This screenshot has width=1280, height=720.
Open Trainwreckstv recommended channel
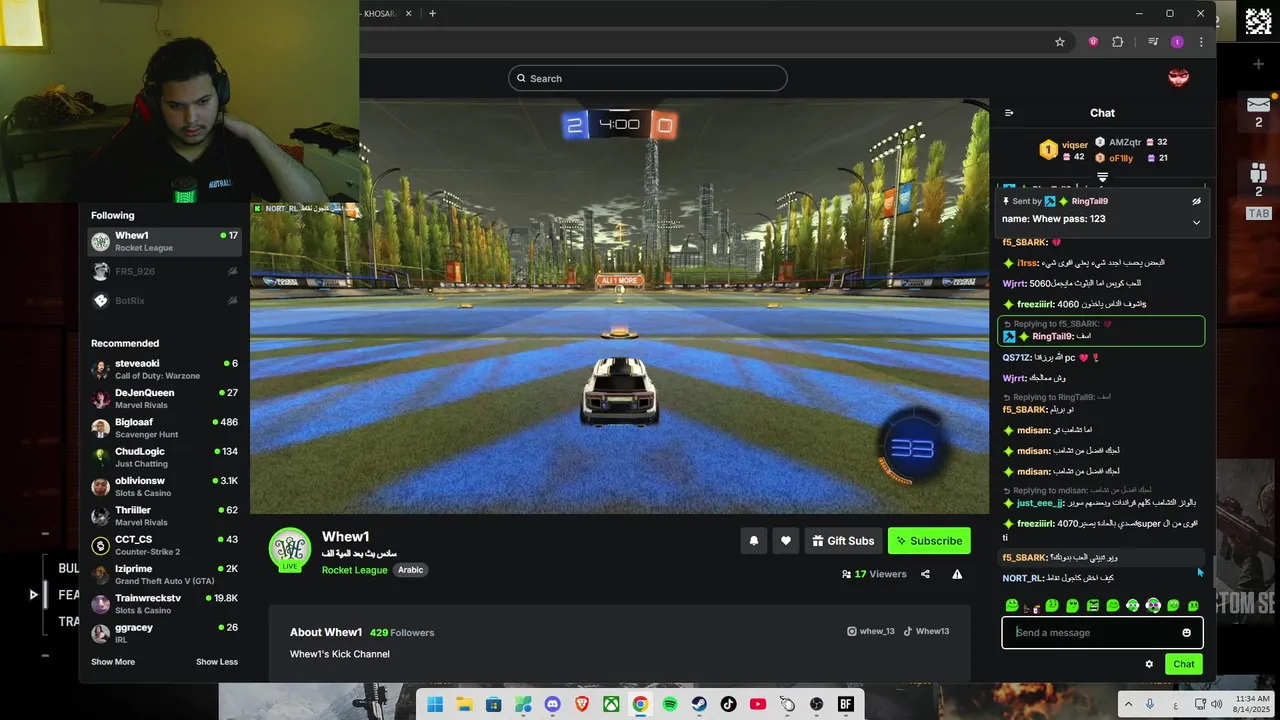165,604
